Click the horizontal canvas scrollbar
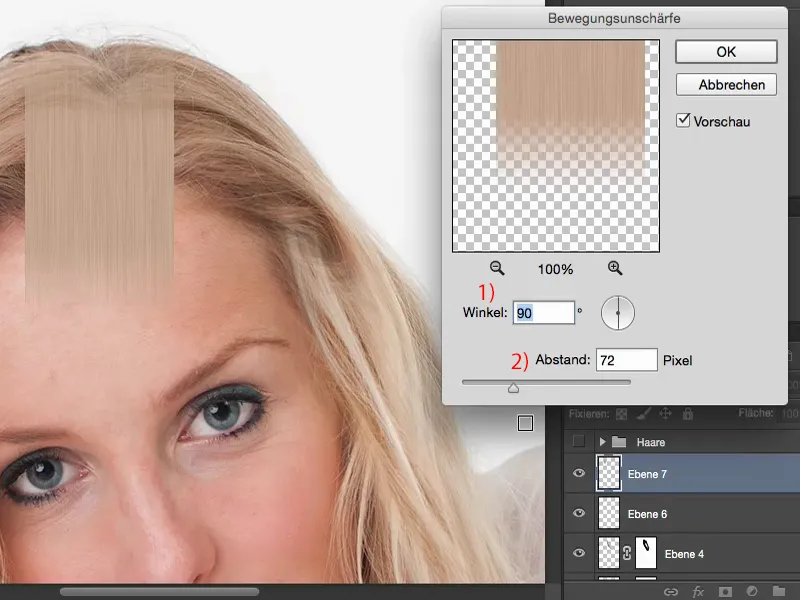Viewport: 800px width, 600px height. pyautogui.click(x=159, y=592)
